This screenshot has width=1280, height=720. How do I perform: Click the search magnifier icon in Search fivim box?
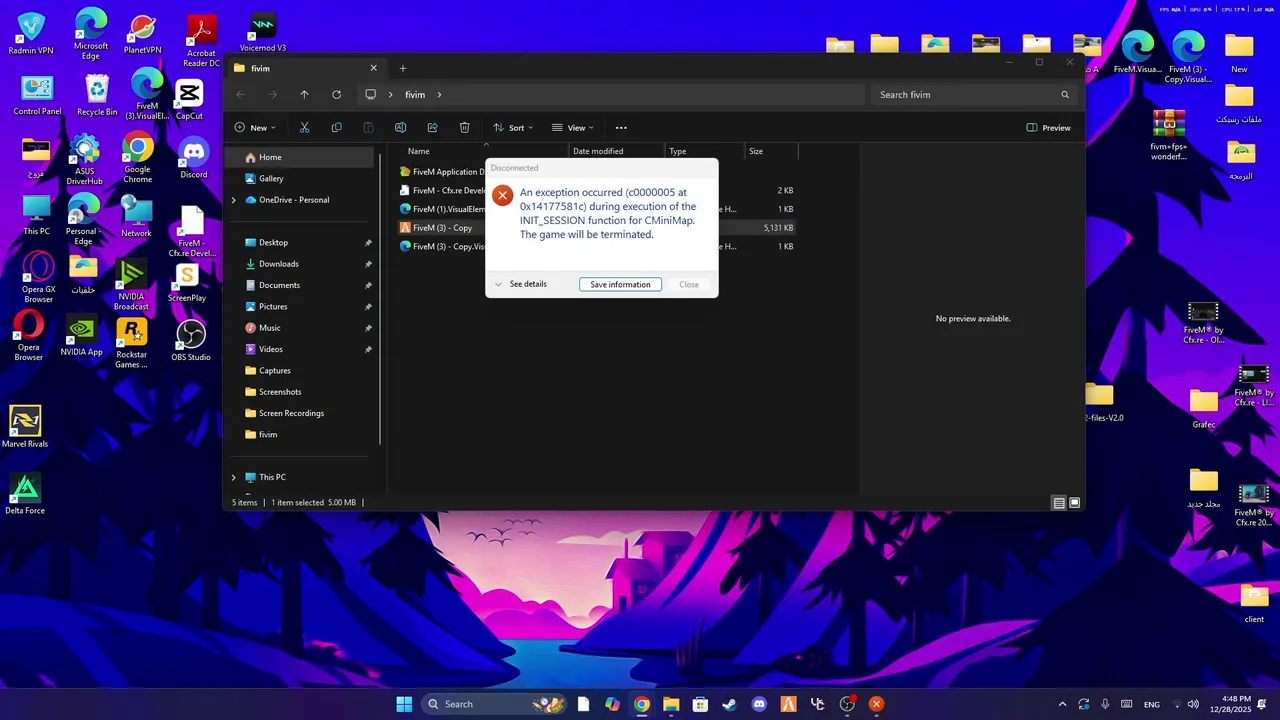pyautogui.click(x=1065, y=95)
